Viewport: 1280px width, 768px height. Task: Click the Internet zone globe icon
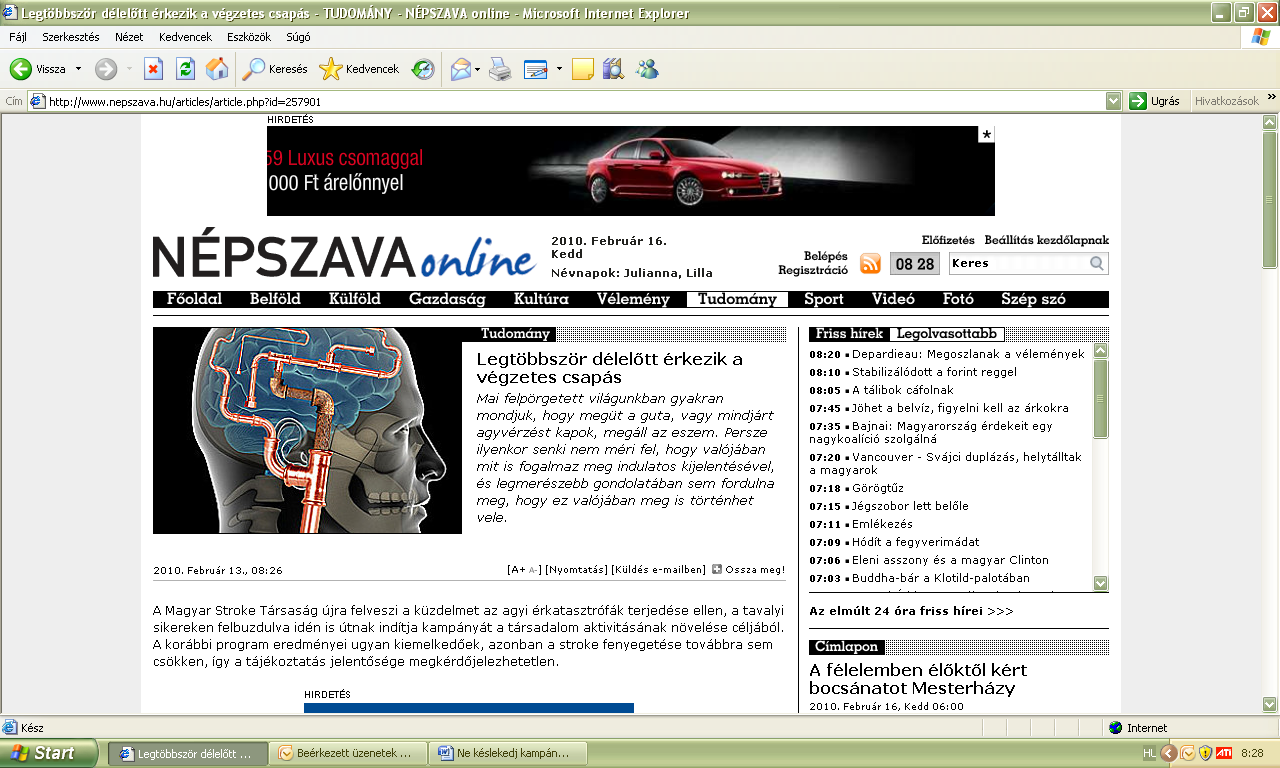(1115, 728)
